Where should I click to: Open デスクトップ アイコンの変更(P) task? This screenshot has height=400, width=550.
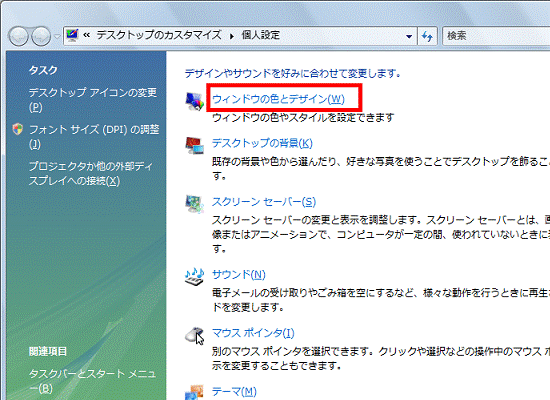93,100
